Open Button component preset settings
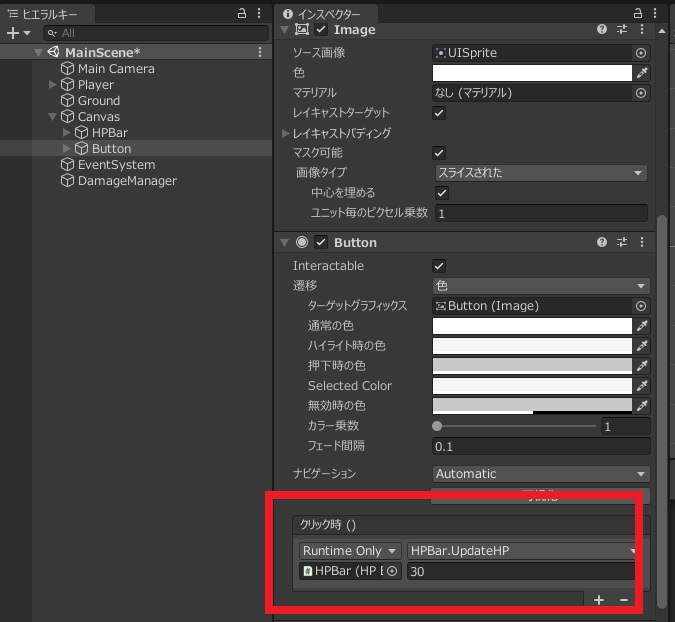The height and width of the screenshot is (622, 675). [622, 242]
